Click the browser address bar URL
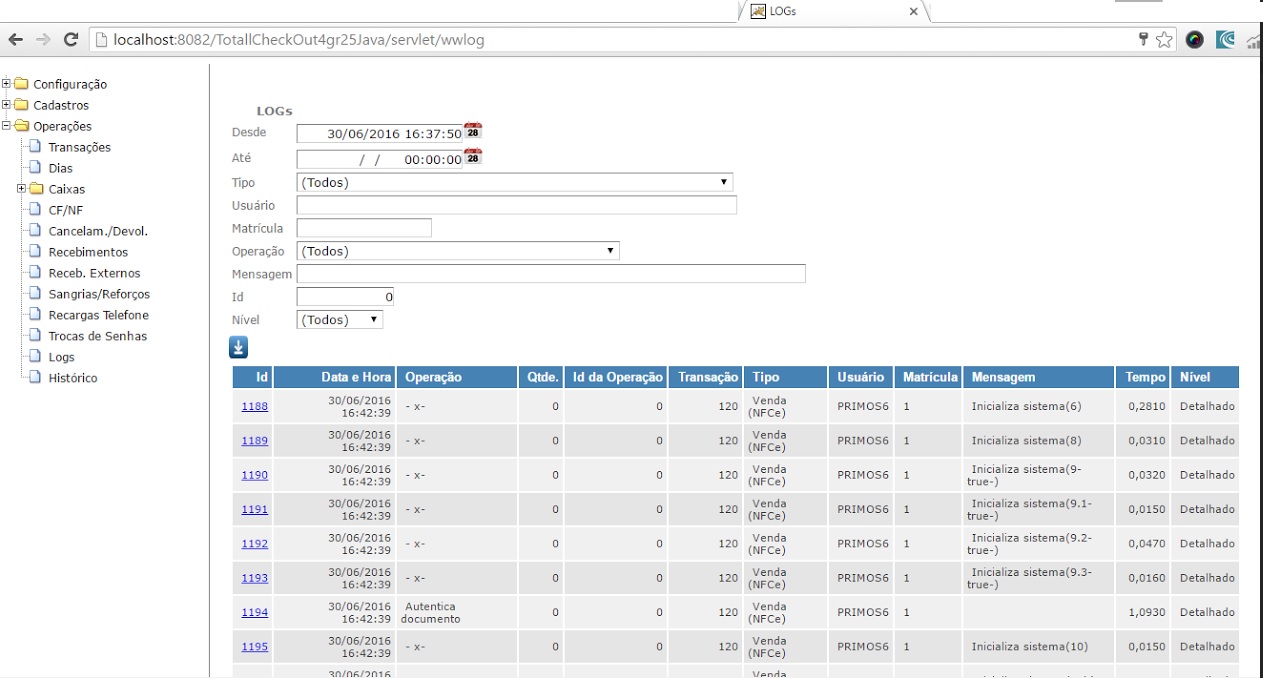This screenshot has height=678, width=1263. pos(300,40)
